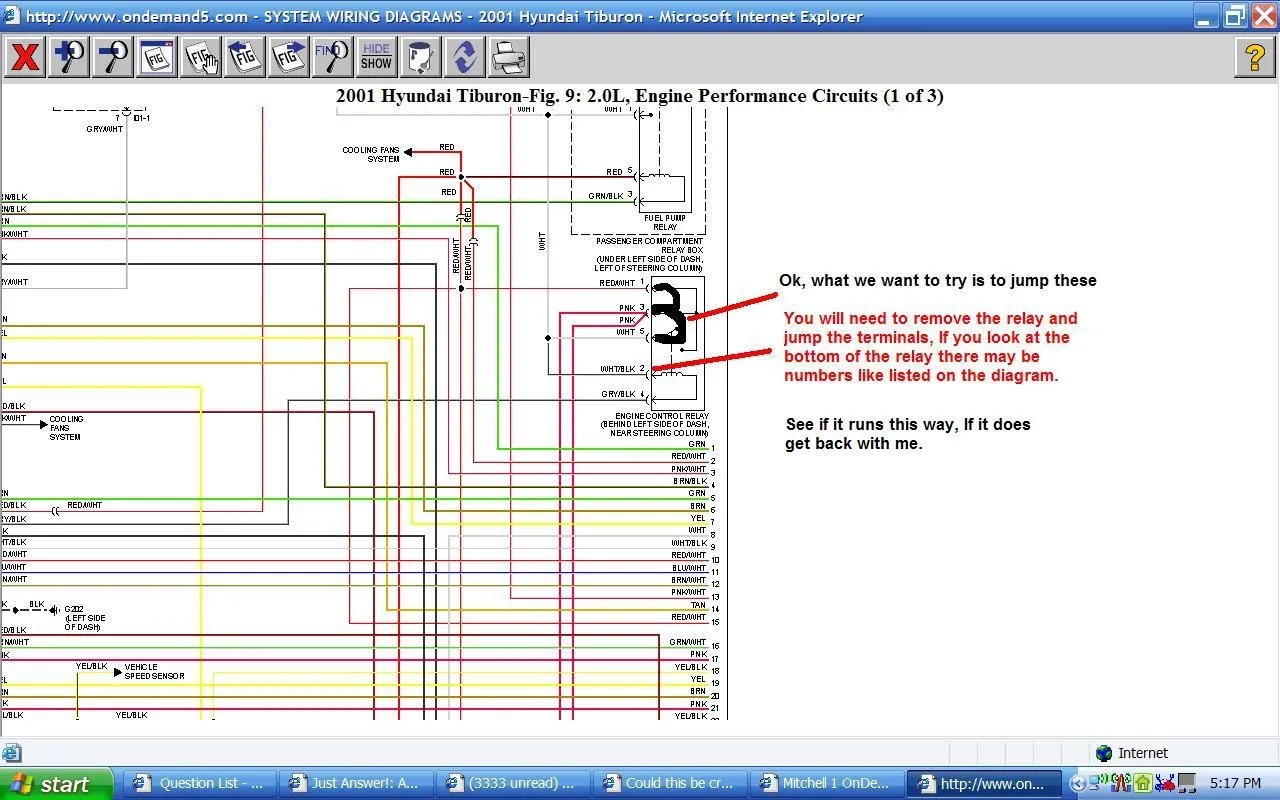Click the FUEL PUMP RELAY label
The height and width of the screenshot is (800, 1280).
(665, 222)
